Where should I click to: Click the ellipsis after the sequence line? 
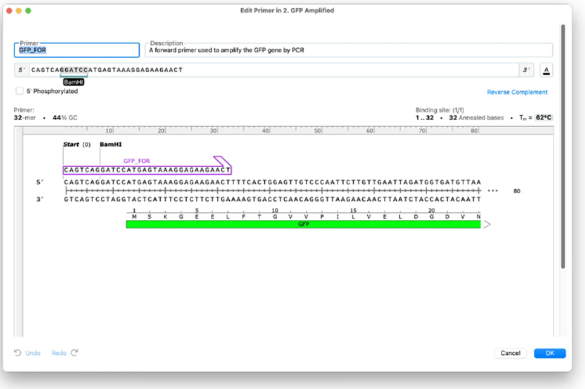492,191
